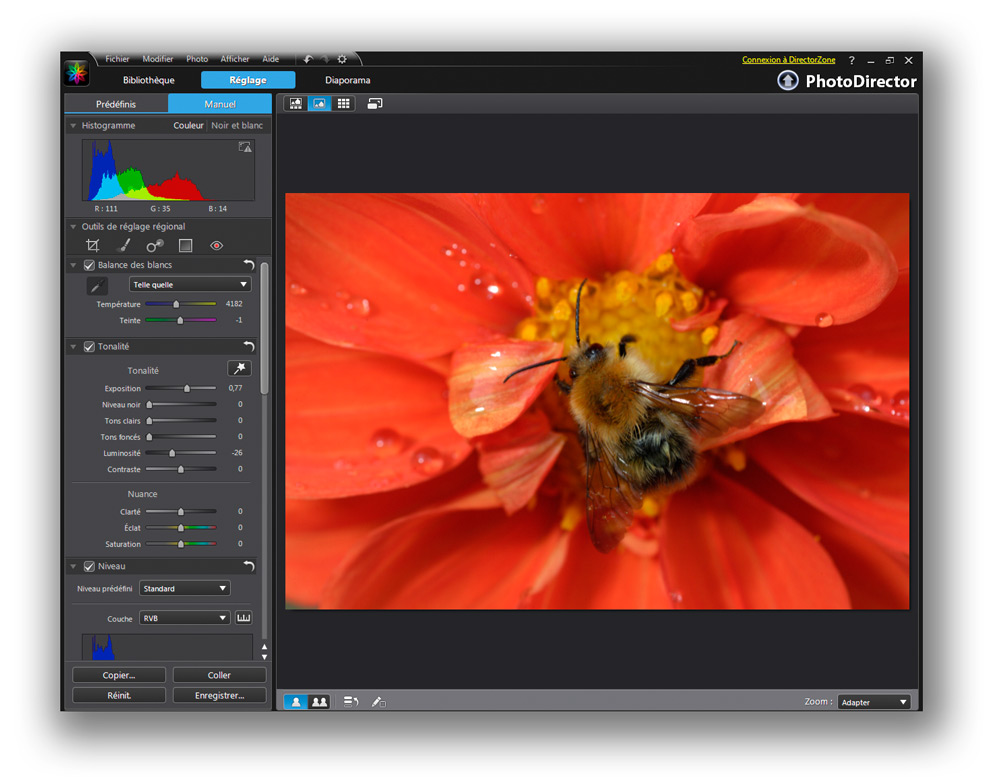
Task: Collapse Outils de réglage régional section
Action: tap(73, 226)
